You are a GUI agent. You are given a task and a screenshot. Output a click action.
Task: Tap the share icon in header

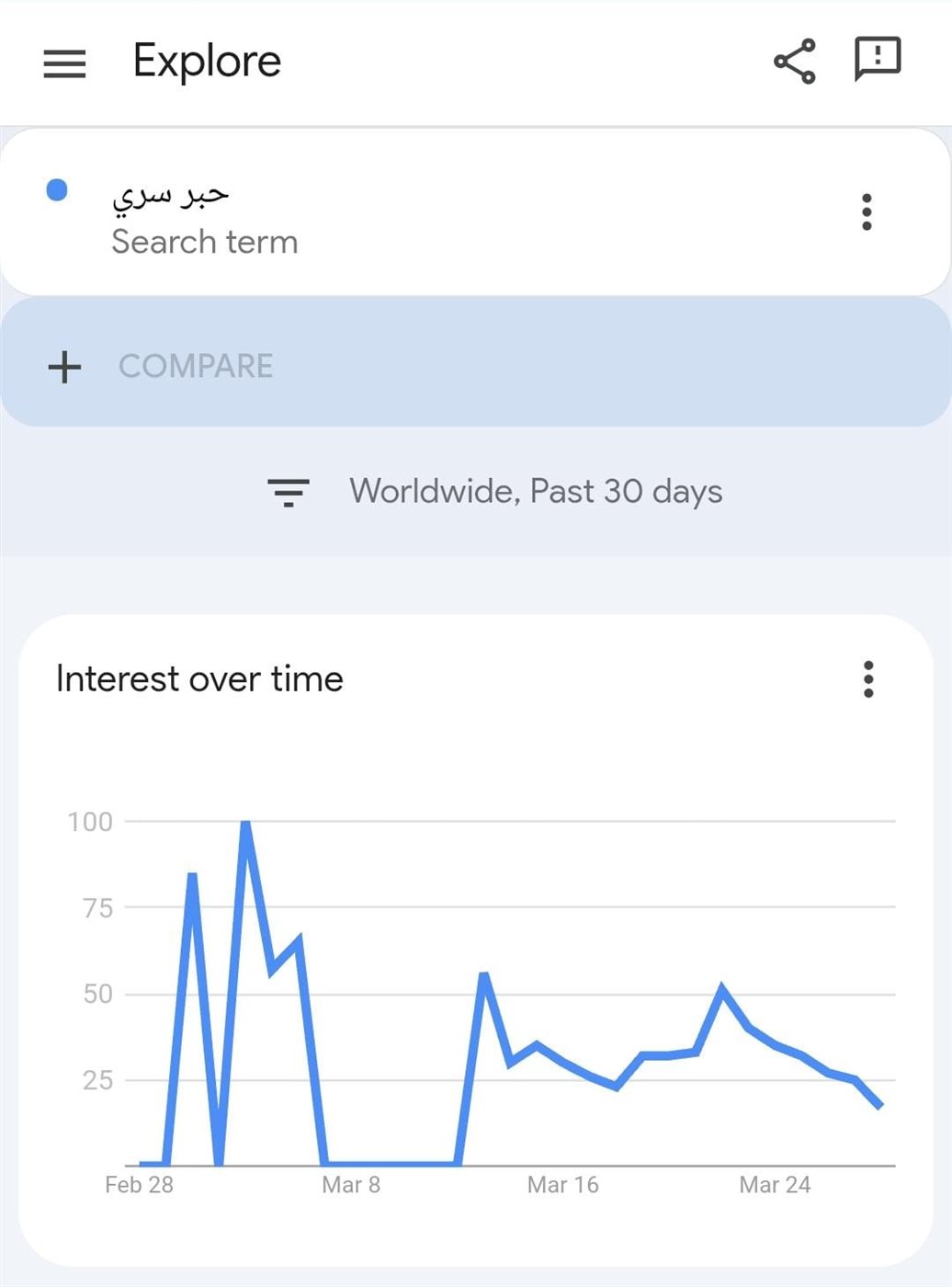795,62
